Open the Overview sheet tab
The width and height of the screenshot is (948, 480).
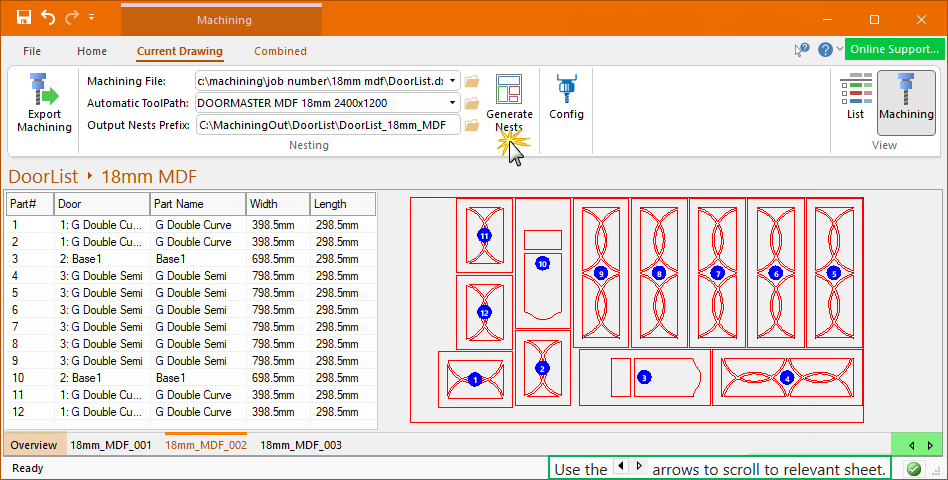click(34, 445)
